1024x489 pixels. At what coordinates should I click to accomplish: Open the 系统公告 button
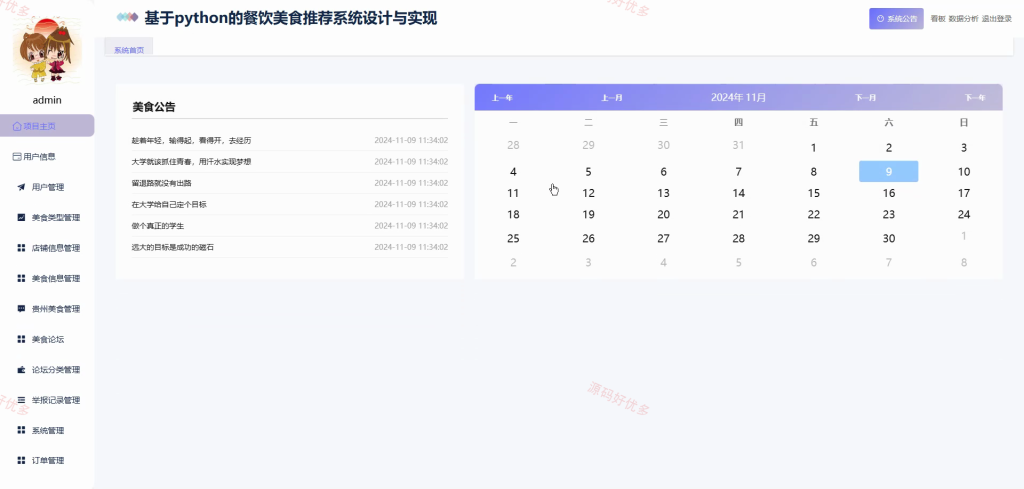coord(896,19)
